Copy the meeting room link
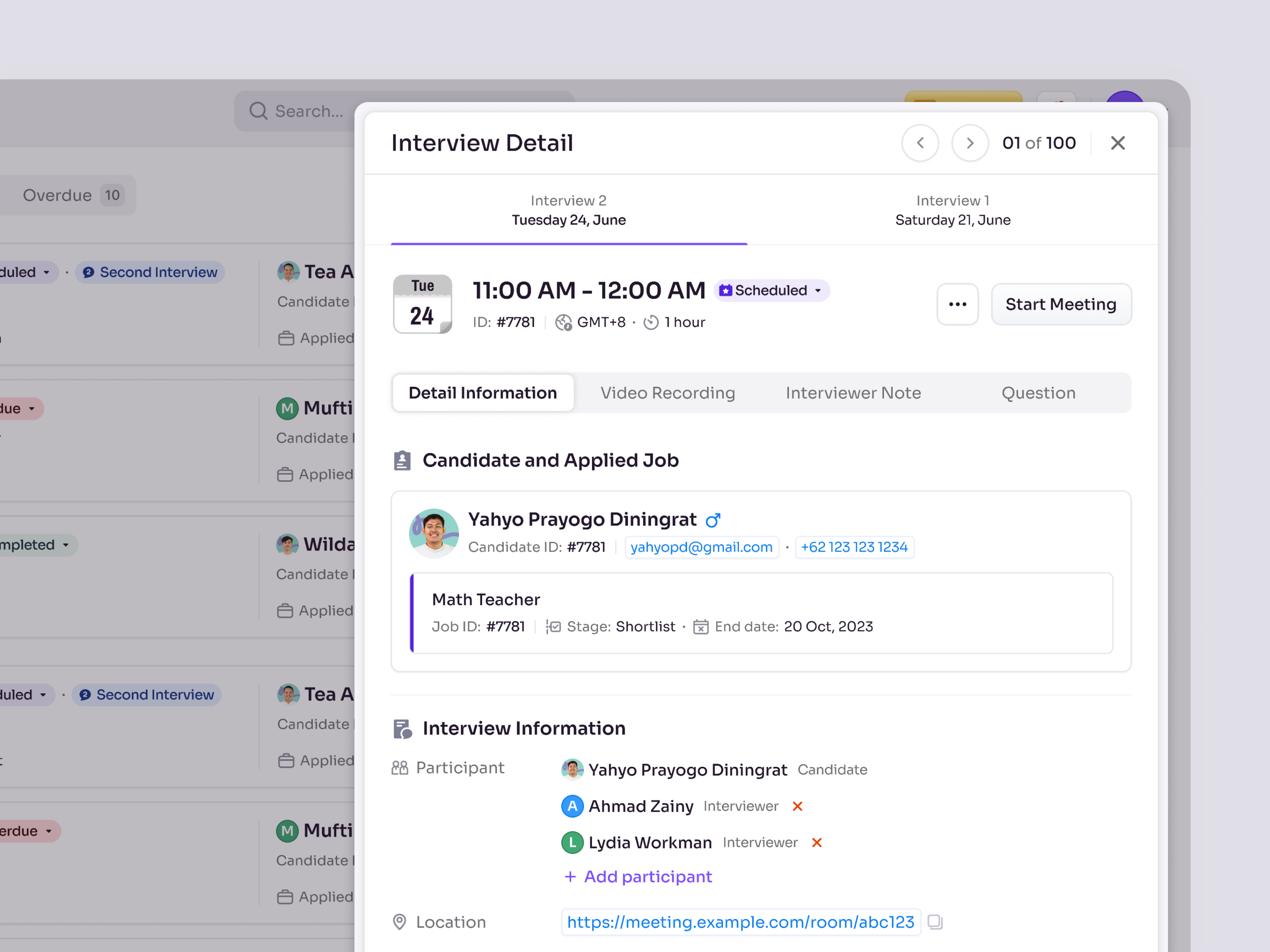 click(935, 922)
